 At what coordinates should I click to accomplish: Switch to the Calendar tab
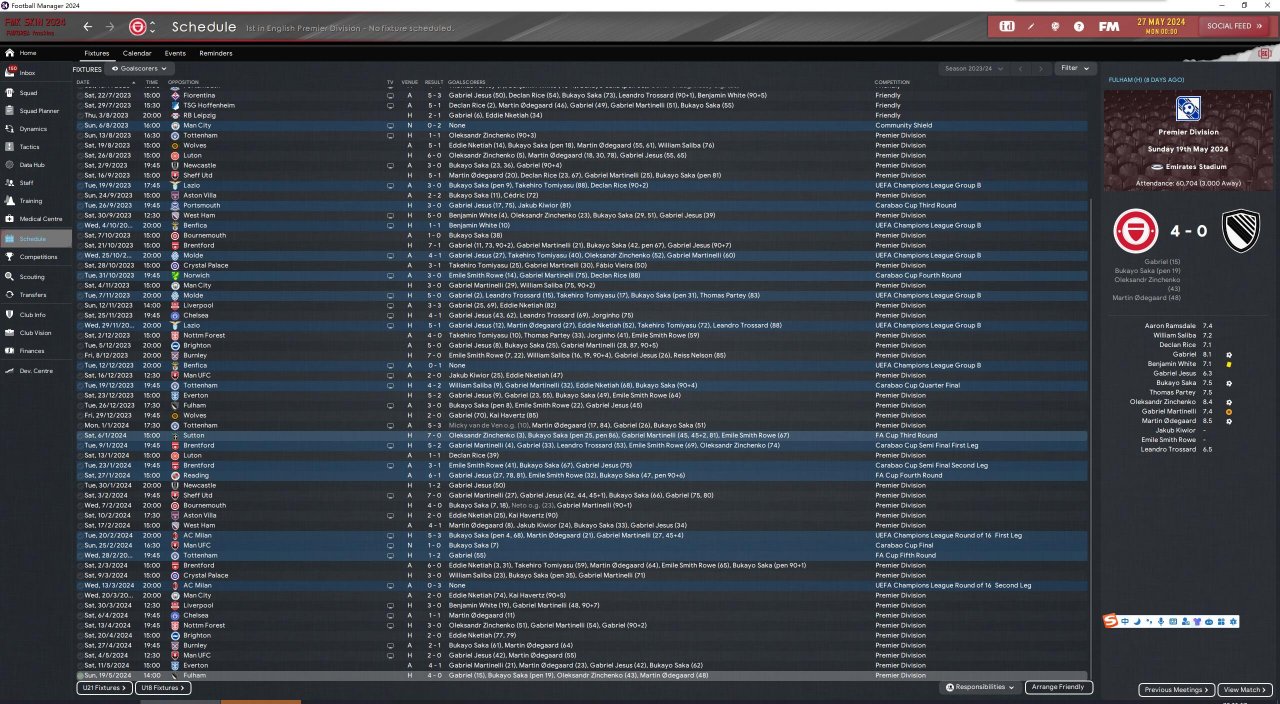(137, 53)
